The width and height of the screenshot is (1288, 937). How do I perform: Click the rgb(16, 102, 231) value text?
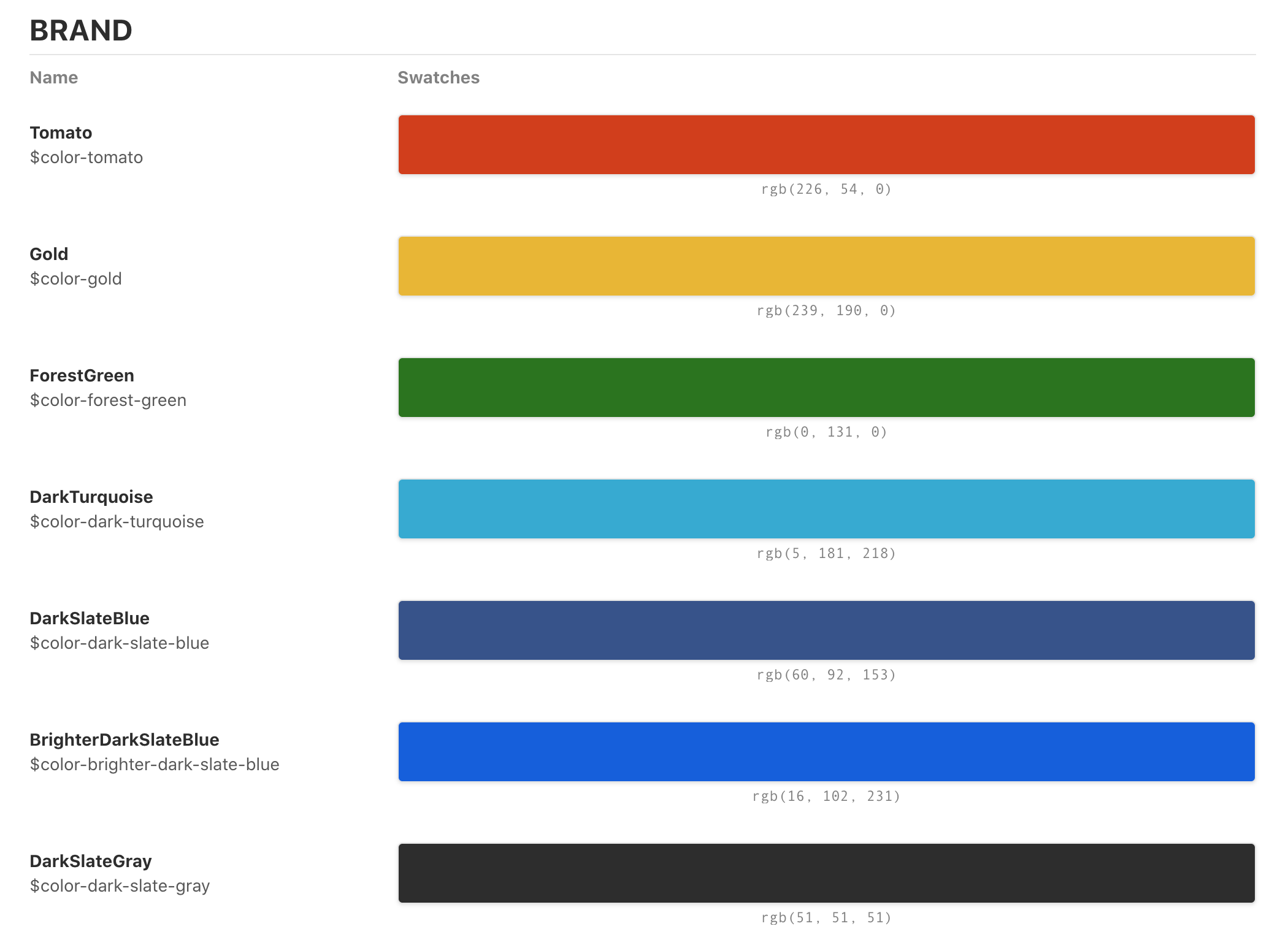(826, 797)
